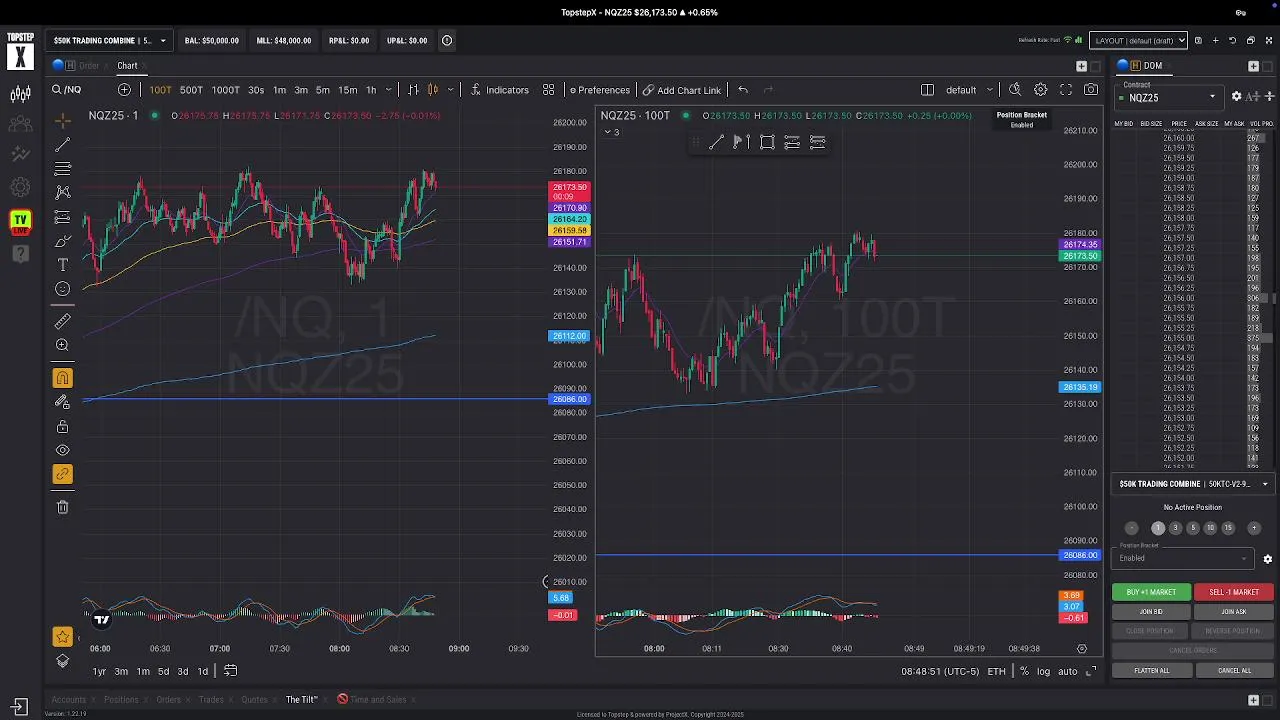Hide all drawings with the eye icon
The width and height of the screenshot is (1280, 720).
pos(62,451)
